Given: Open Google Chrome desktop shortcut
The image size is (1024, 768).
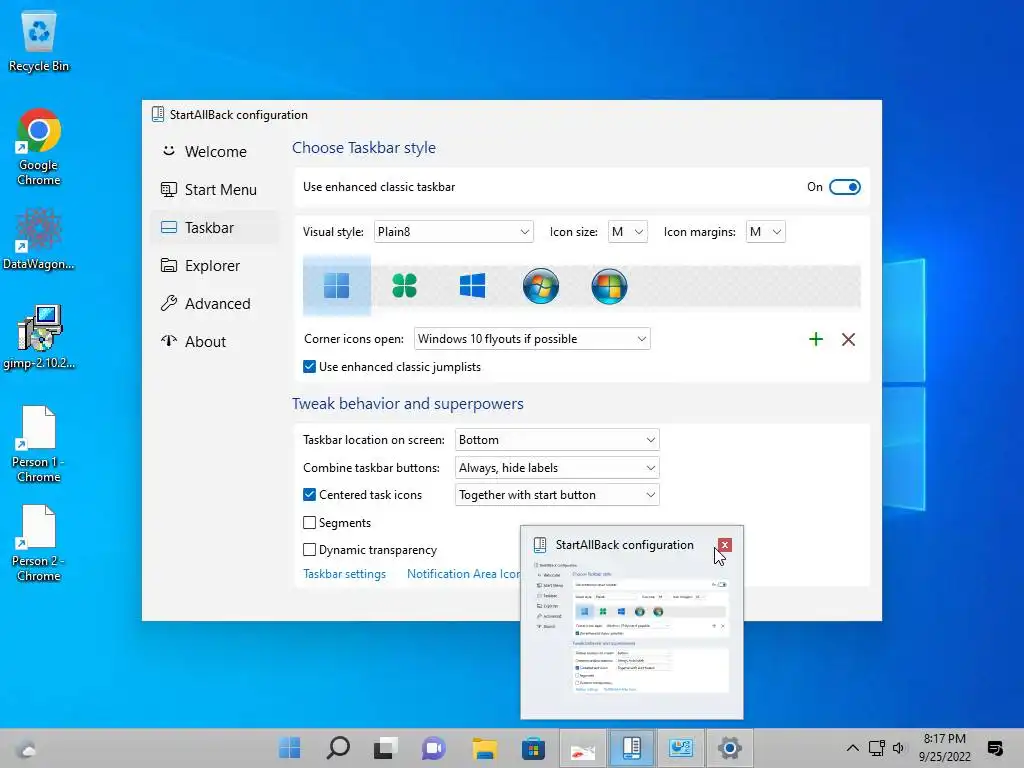Looking at the screenshot, I should coord(39,148).
